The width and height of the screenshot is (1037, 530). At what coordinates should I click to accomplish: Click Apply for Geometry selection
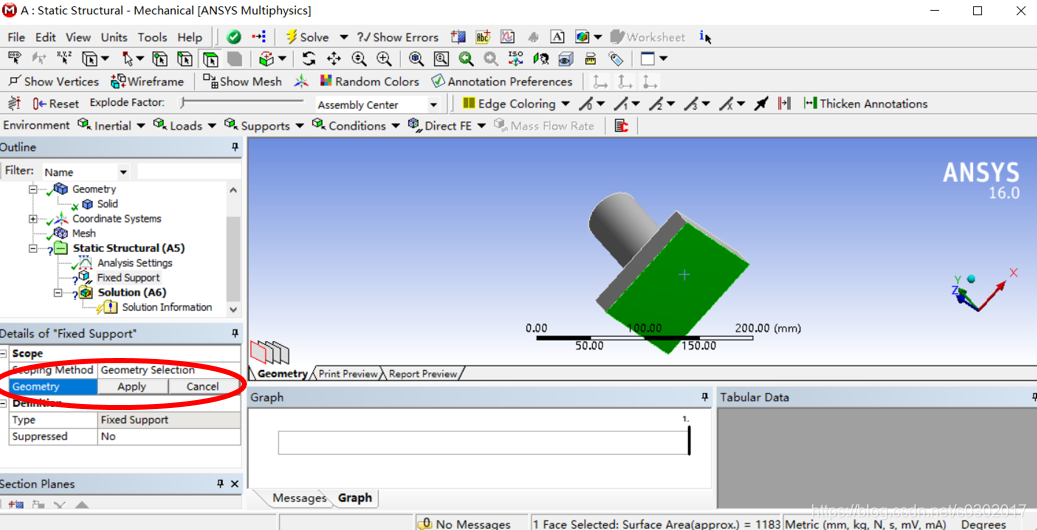click(132, 386)
